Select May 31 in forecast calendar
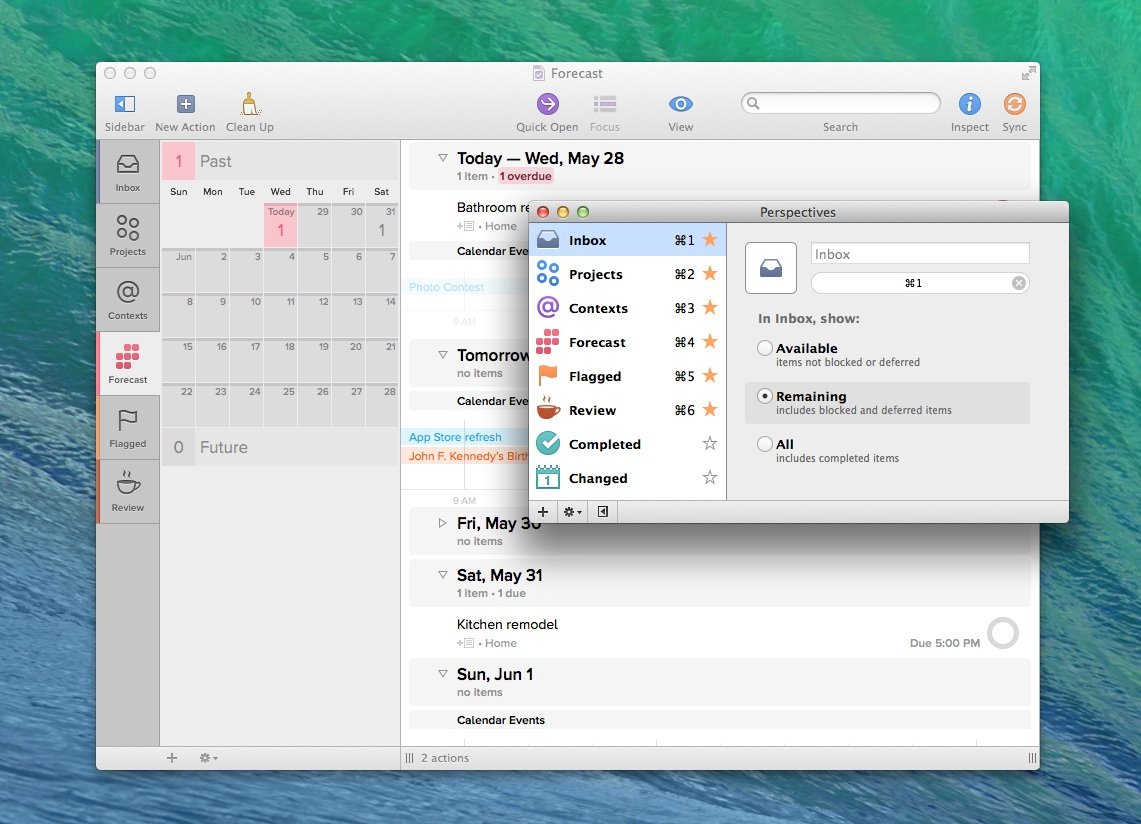 click(382, 225)
